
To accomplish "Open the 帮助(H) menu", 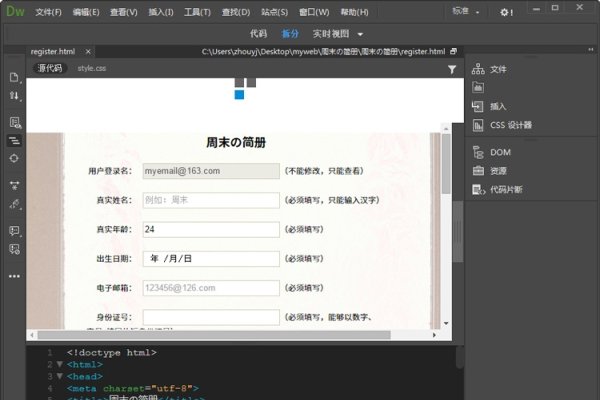I will (x=354, y=12).
